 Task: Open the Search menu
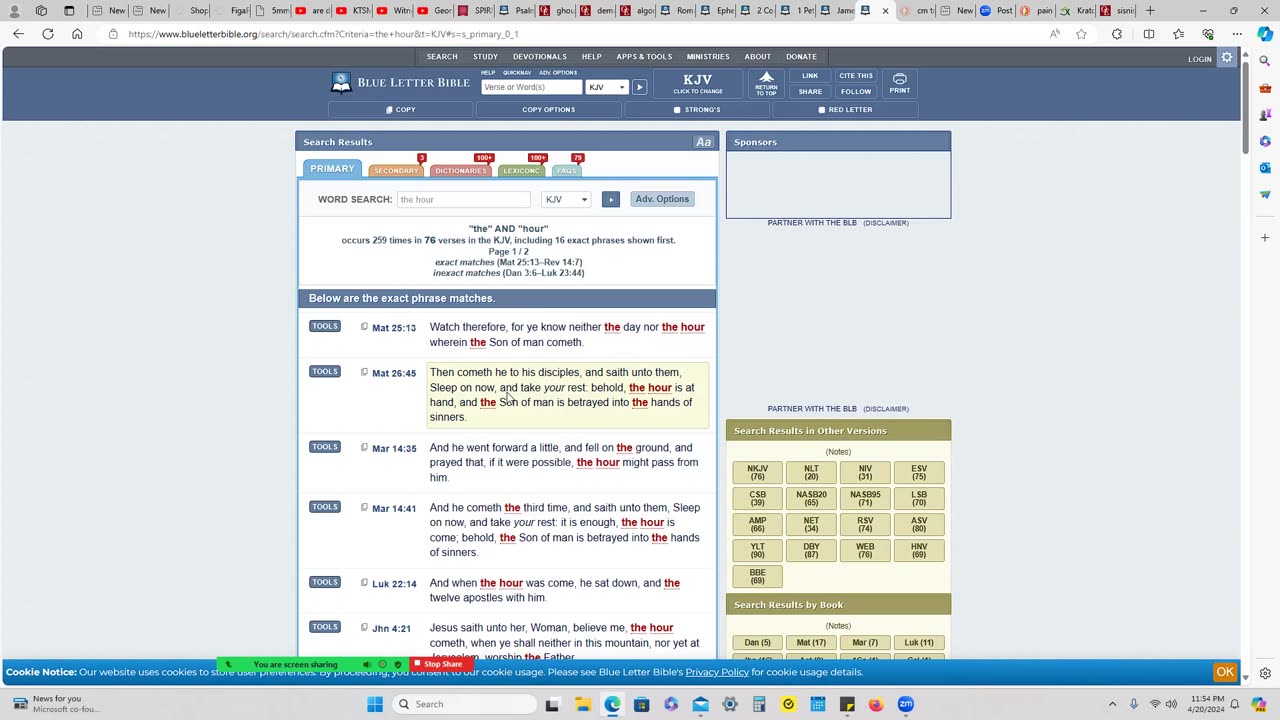[x=442, y=57]
